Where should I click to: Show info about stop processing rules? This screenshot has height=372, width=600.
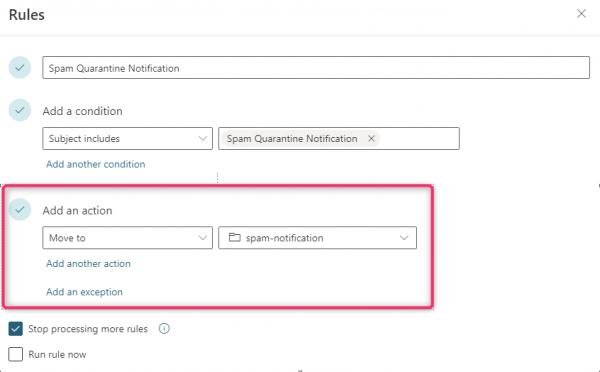click(x=164, y=328)
